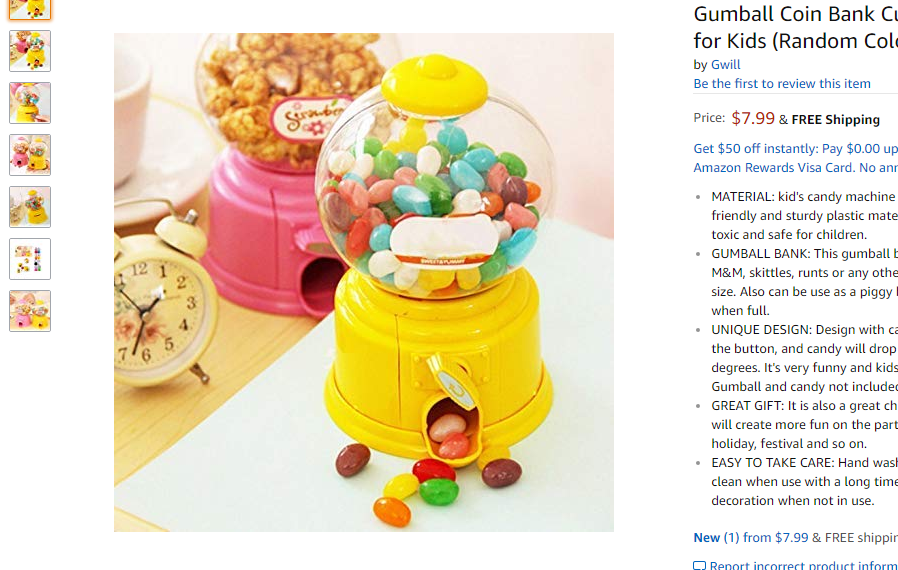Click the MATERIAL bullet point description

click(804, 215)
